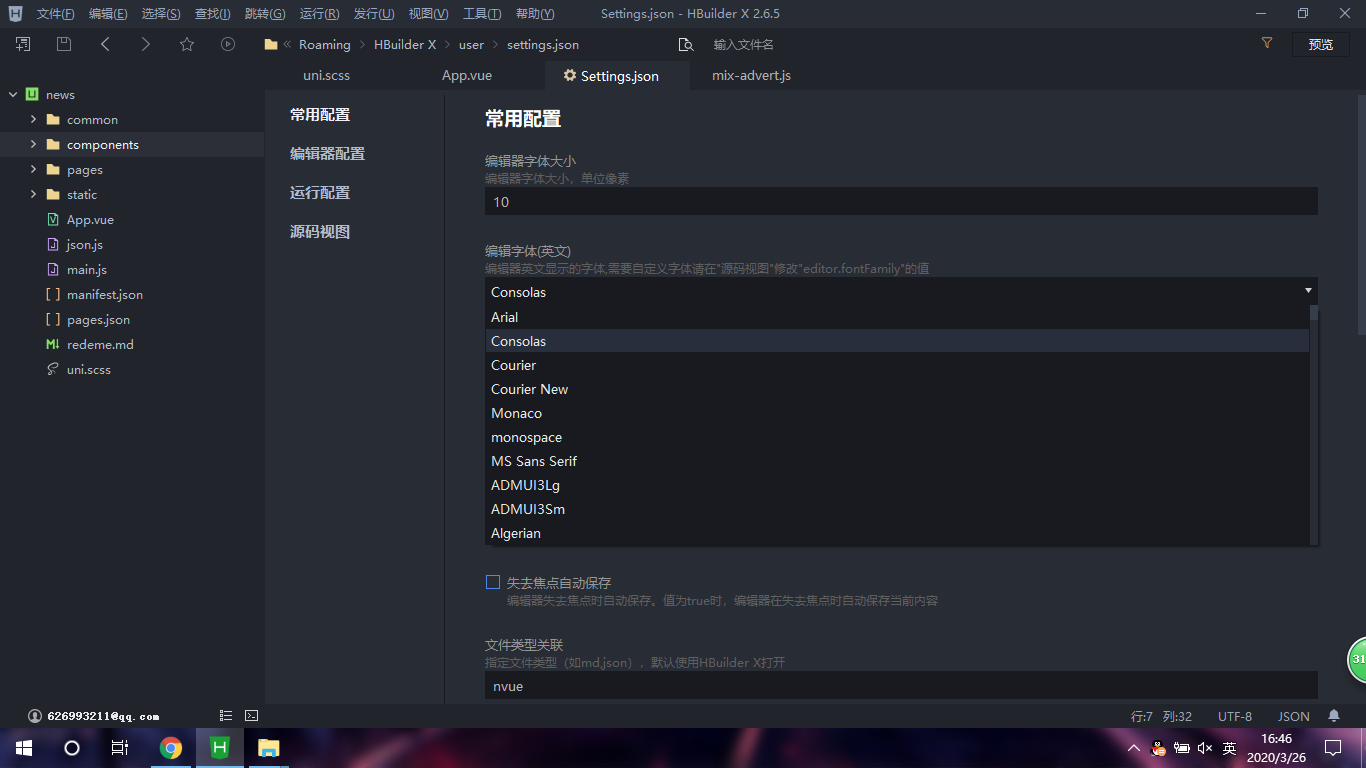Click the save file icon in toolbar
The width and height of the screenshot is (1366, 768).
[x=64, y=44]
